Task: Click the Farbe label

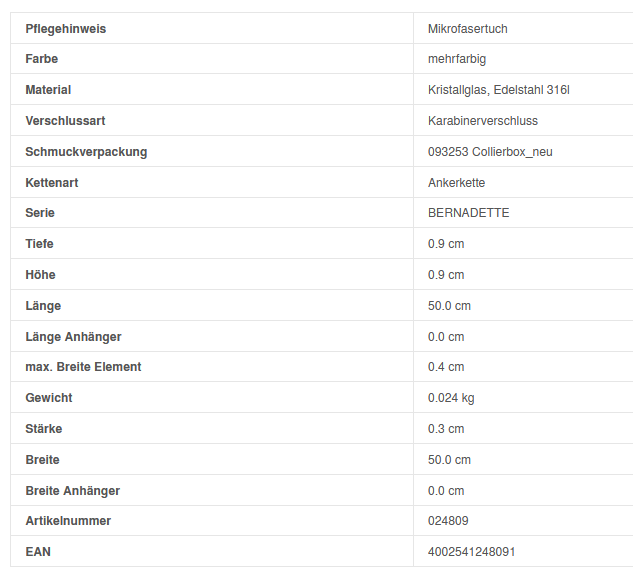Action: click(41, 59)
